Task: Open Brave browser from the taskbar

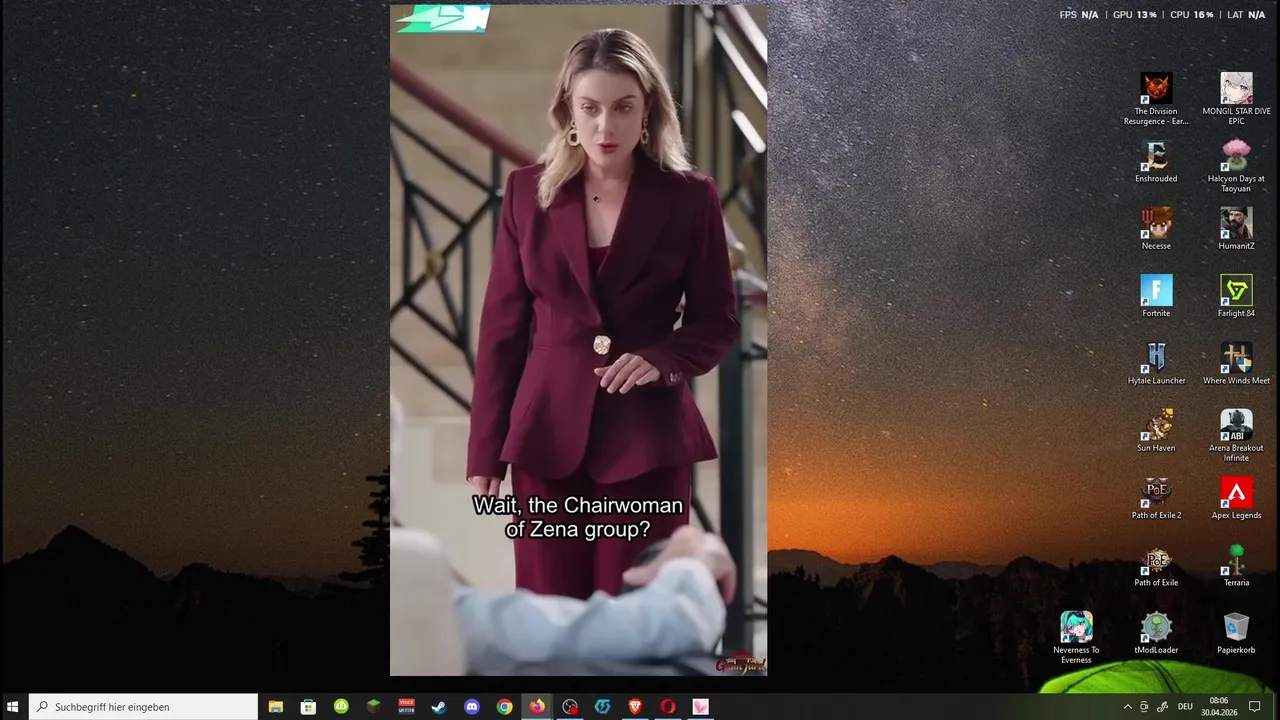Action: point(635,707)
